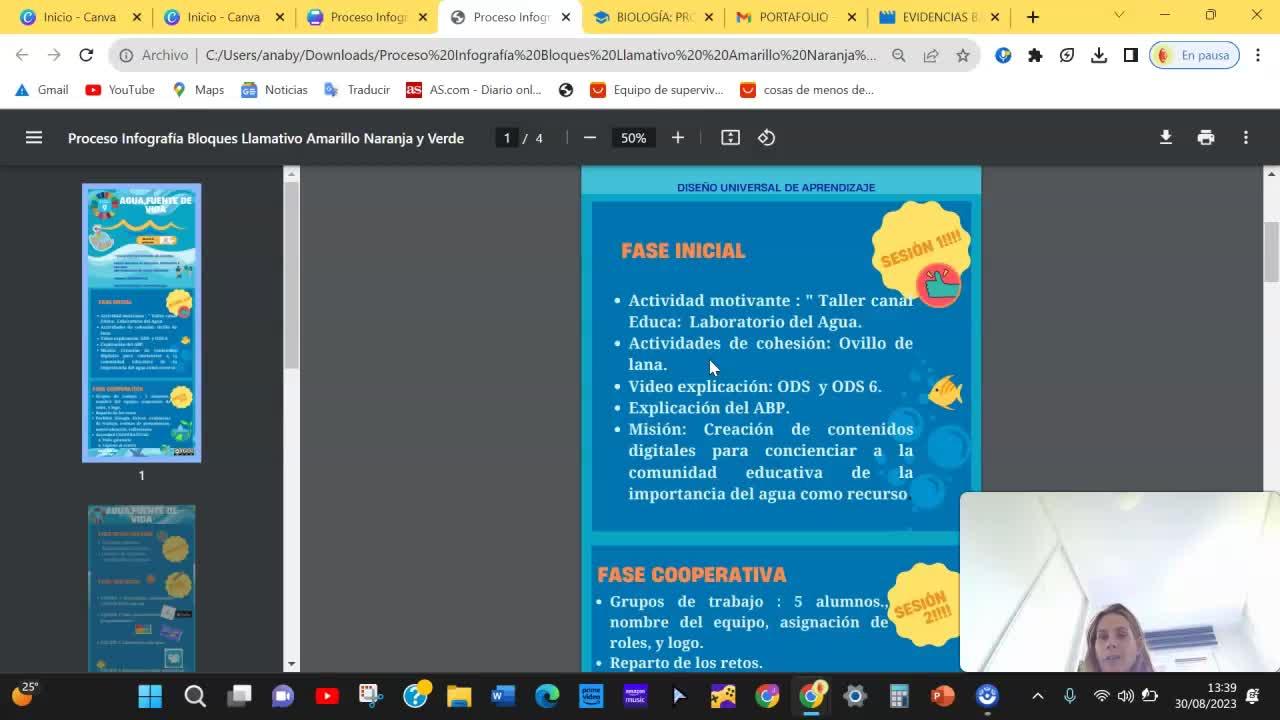This screenshot has width=1280, height=720.
Task: Open the PDF viewer sidebar menu icon
Action: tap(34, 138)
